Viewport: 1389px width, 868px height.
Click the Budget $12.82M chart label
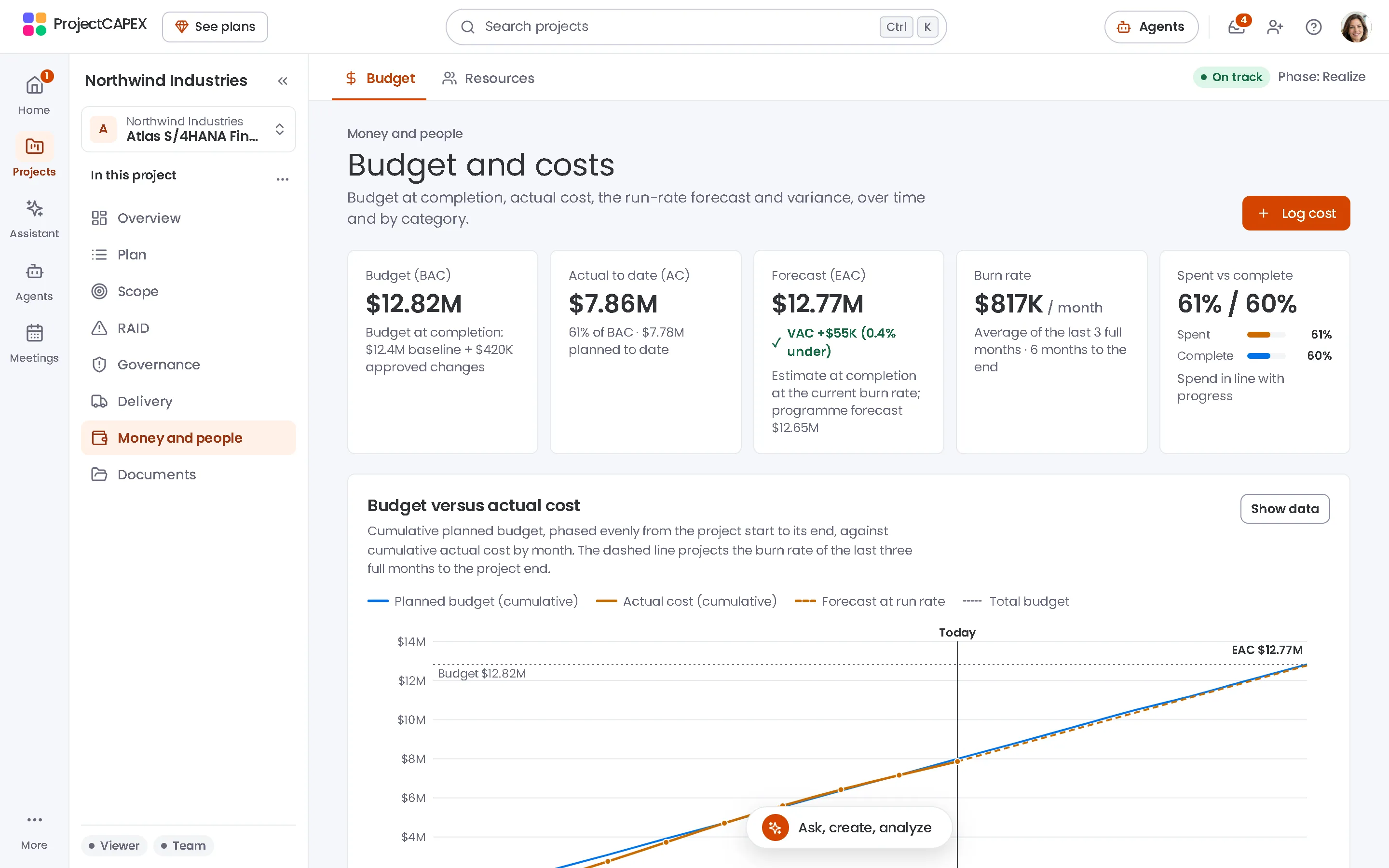pyautogui.click(x=481, y=673)
